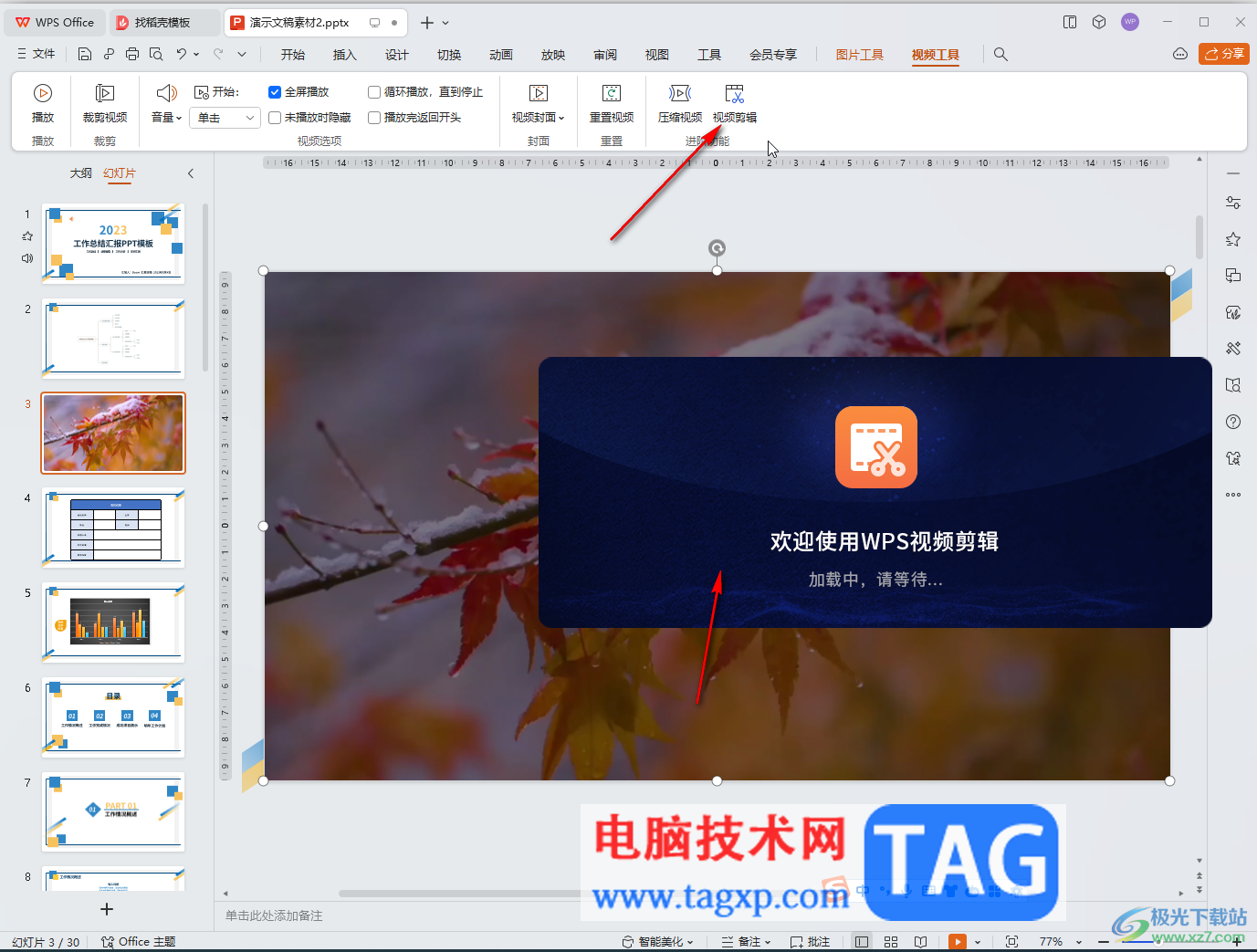This screenshot has height=952, width=1257.
Task: Click the fit-to-window icon in status bar
Action: click(1011, 941)
